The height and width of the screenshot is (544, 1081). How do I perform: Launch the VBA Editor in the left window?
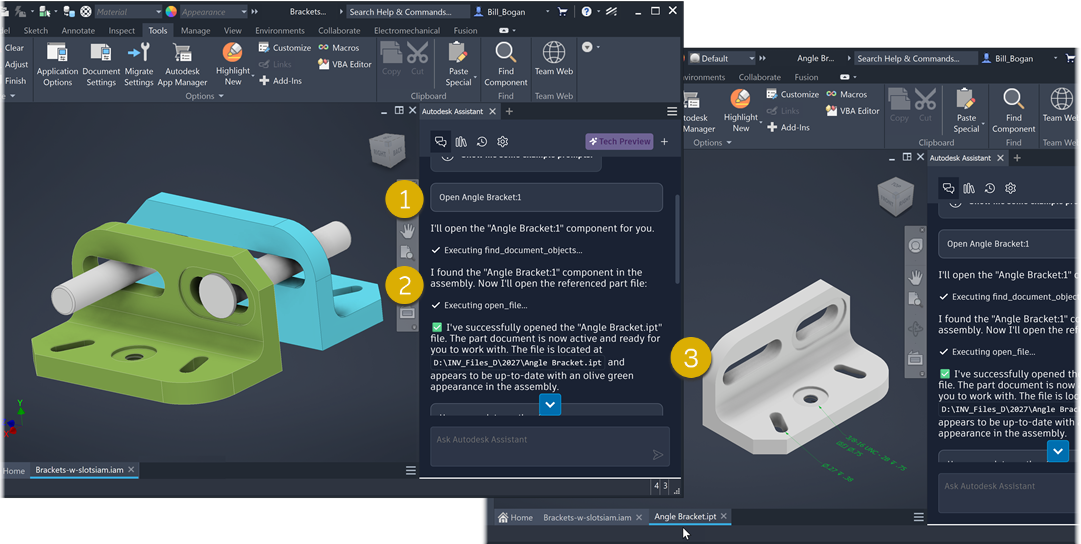345,64
